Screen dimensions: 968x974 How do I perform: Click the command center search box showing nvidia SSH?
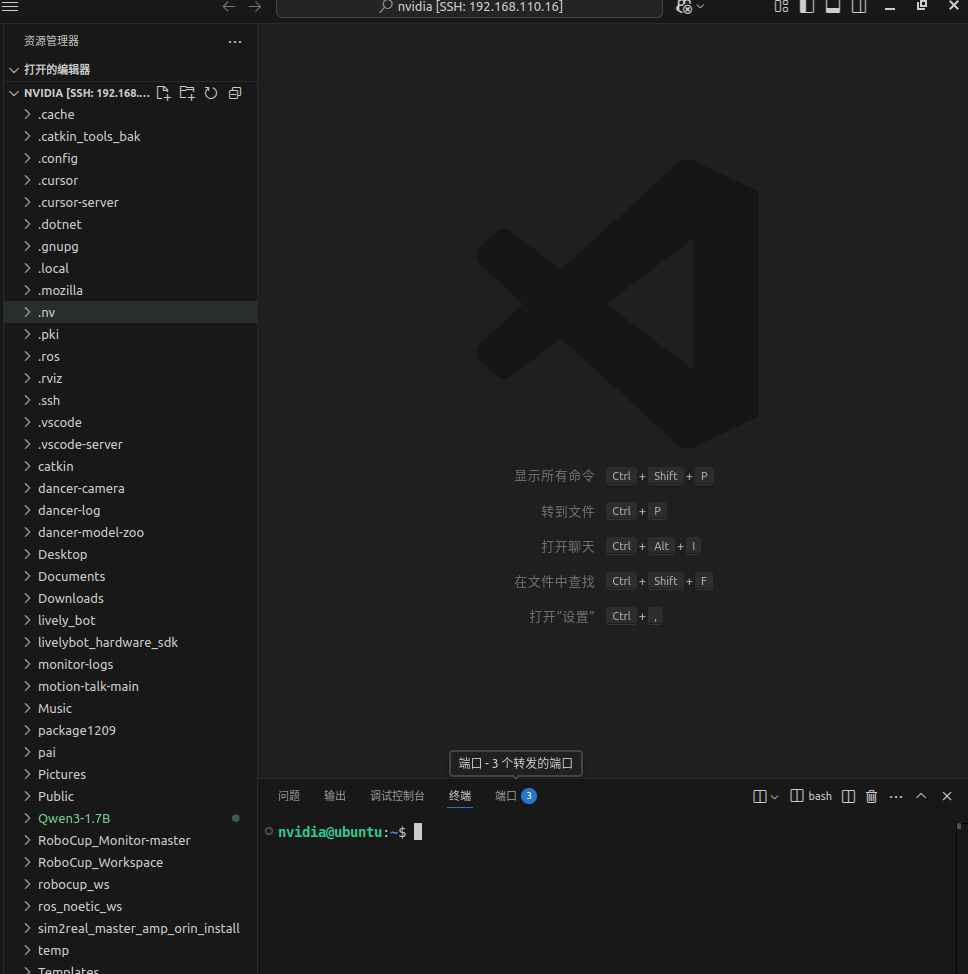coord(469,7)
